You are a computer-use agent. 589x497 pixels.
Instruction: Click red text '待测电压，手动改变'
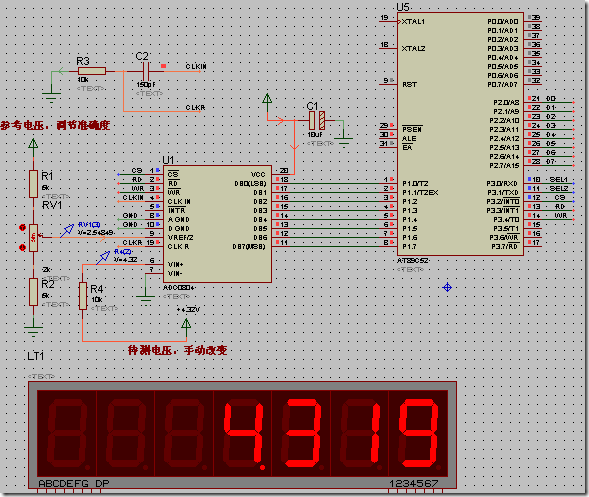coord(177,350)
